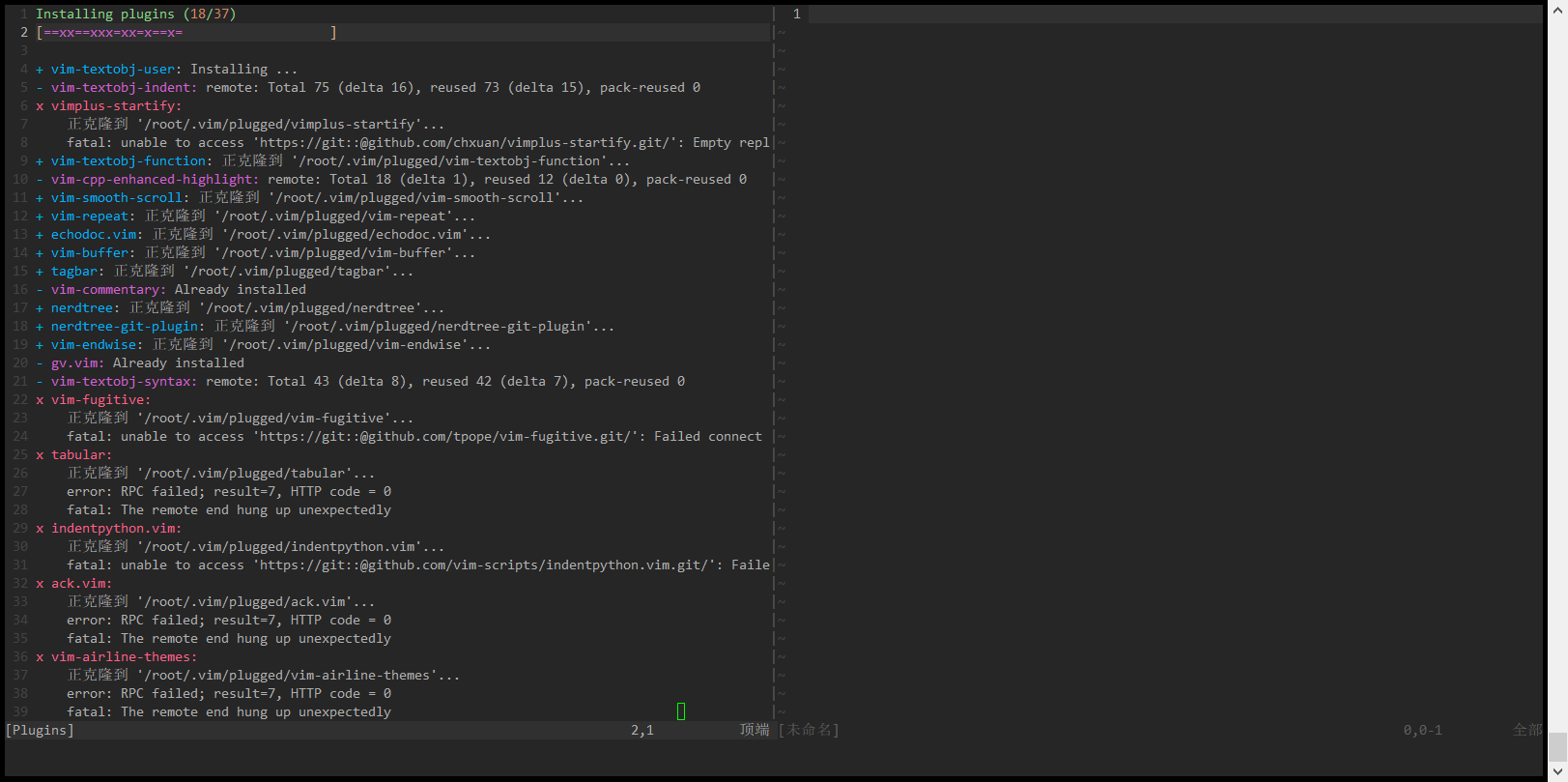Viewport: 1568px width, 782px height.
Task: Select the vim-textobj-function plugin name
Action: 128,160
